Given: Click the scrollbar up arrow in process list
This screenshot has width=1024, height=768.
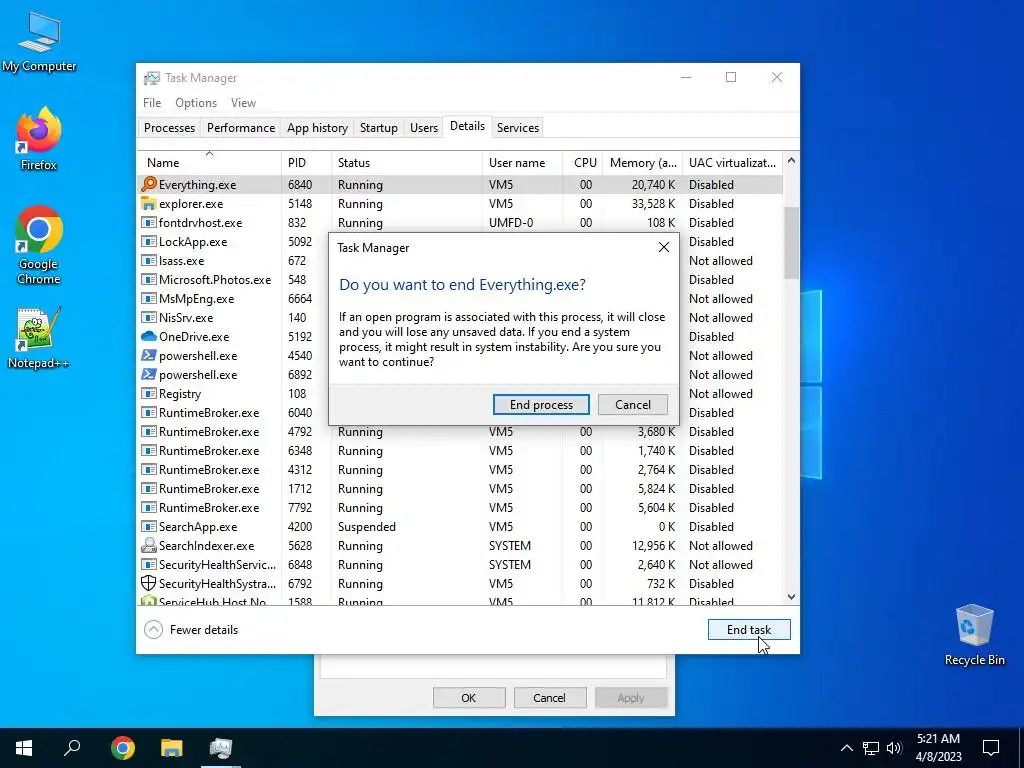Looking at the screenshot, I should tap(792, 160).
